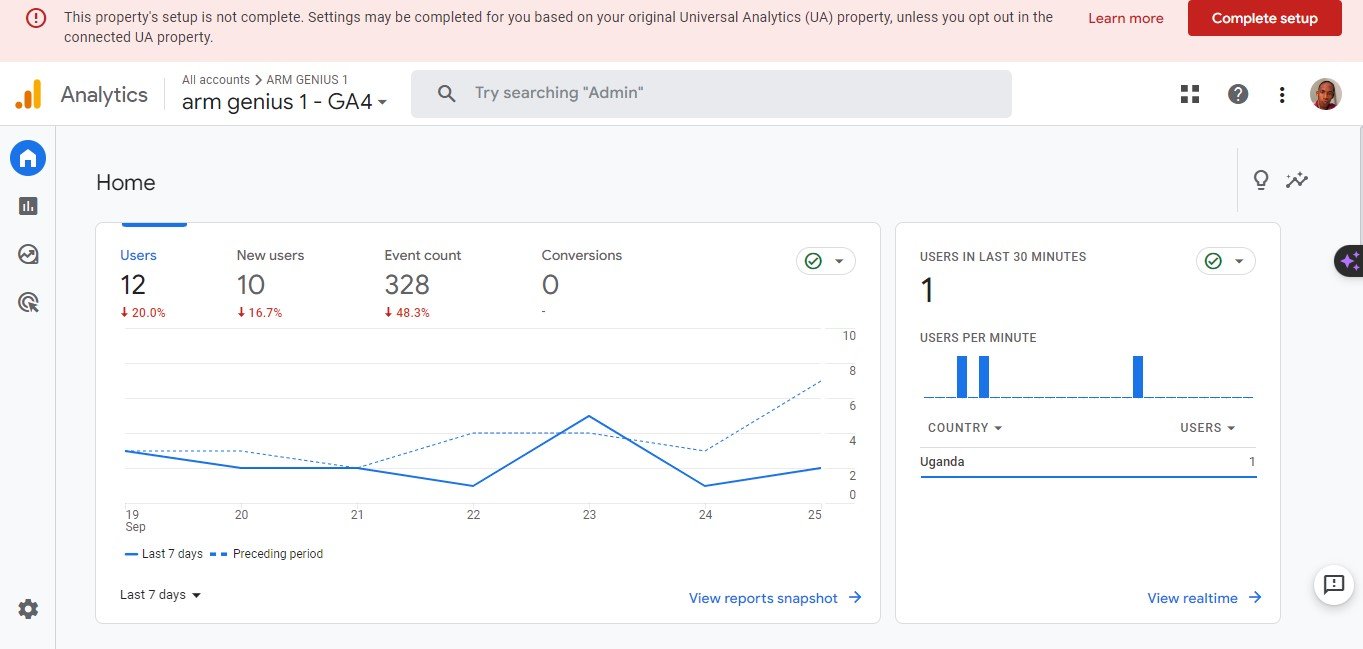Click the search magnifier icon
Image resolution: width=1363 pixels, height=649 pixels.
click(447, 93)
